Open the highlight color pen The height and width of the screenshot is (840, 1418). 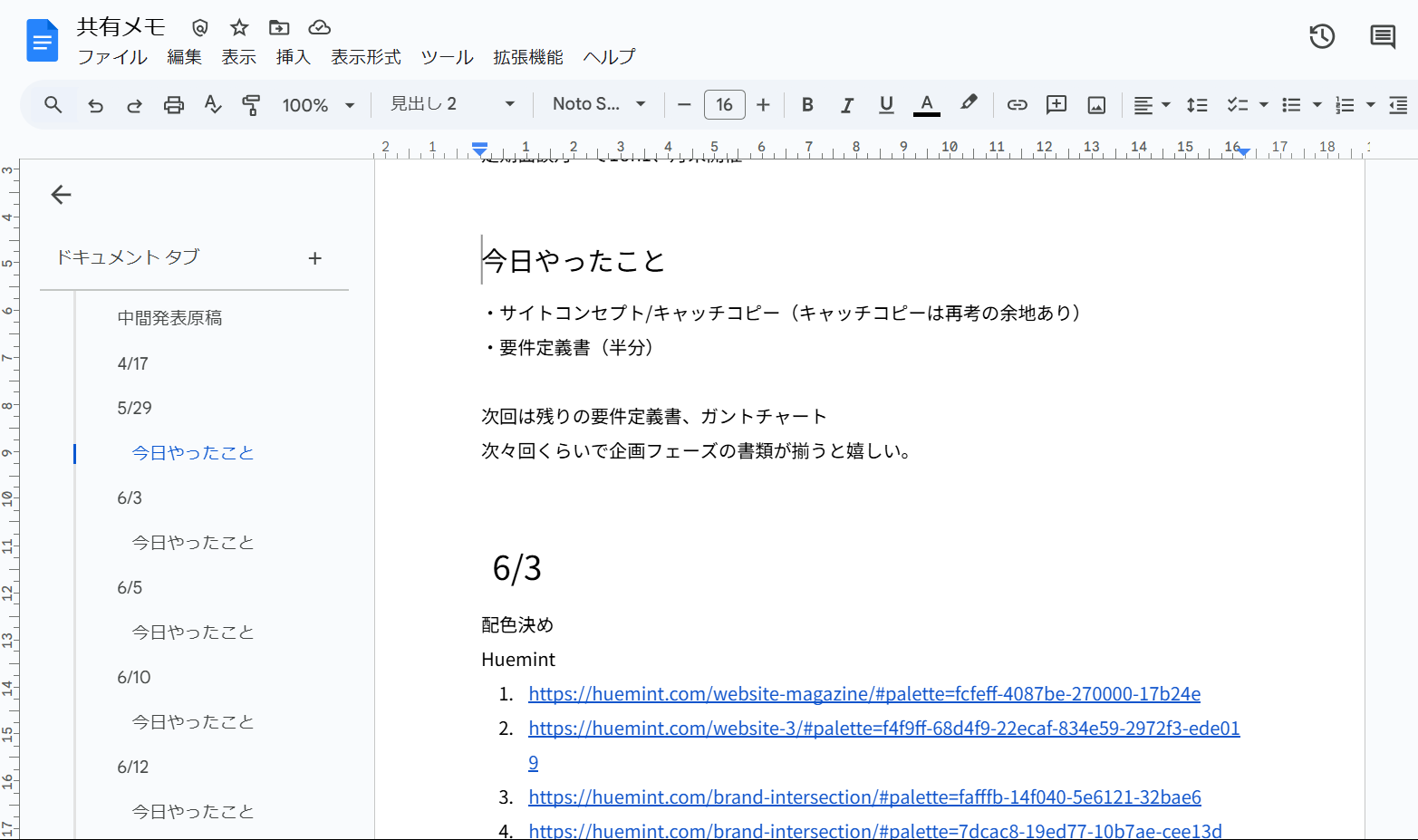(969, 103)
